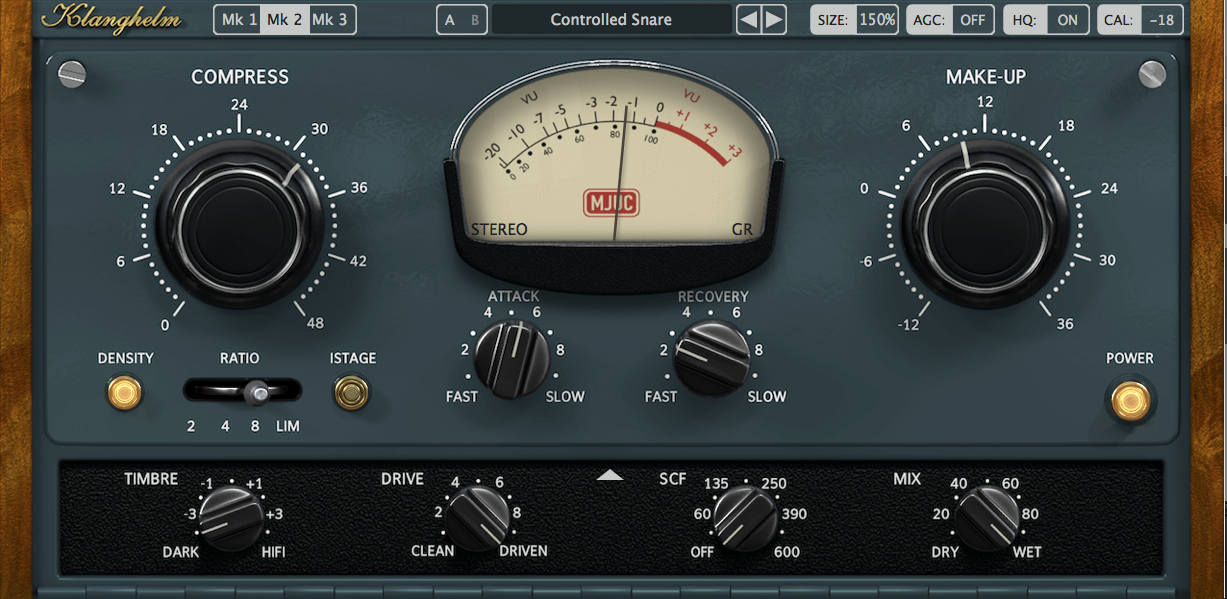Set ratio to 4
The width and height of the screenshot is (1227, 599).
pyautogui.click(x=225, y=426)
